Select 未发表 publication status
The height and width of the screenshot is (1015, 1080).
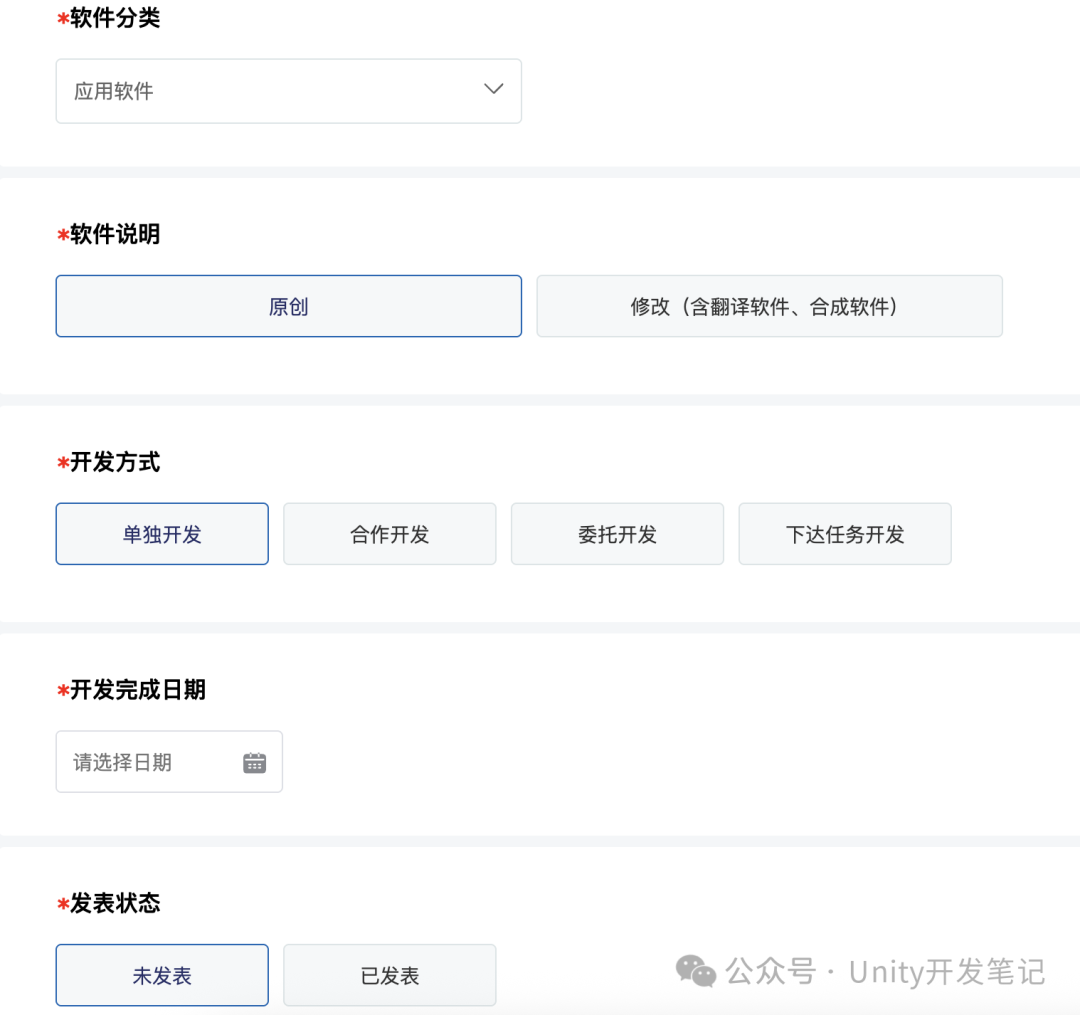[x=162, y=975]
